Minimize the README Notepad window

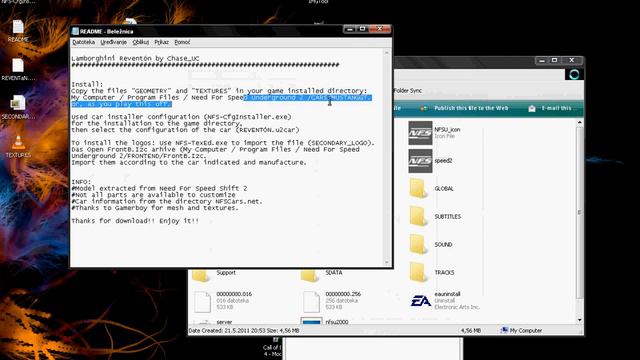tap(350, 29)
